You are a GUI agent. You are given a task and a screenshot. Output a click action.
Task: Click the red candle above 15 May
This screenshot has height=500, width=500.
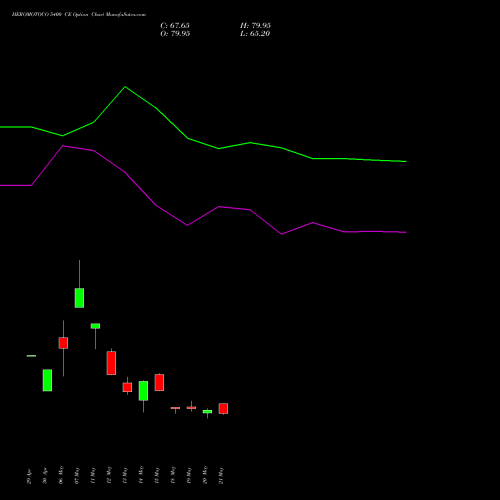pos(159,382)
